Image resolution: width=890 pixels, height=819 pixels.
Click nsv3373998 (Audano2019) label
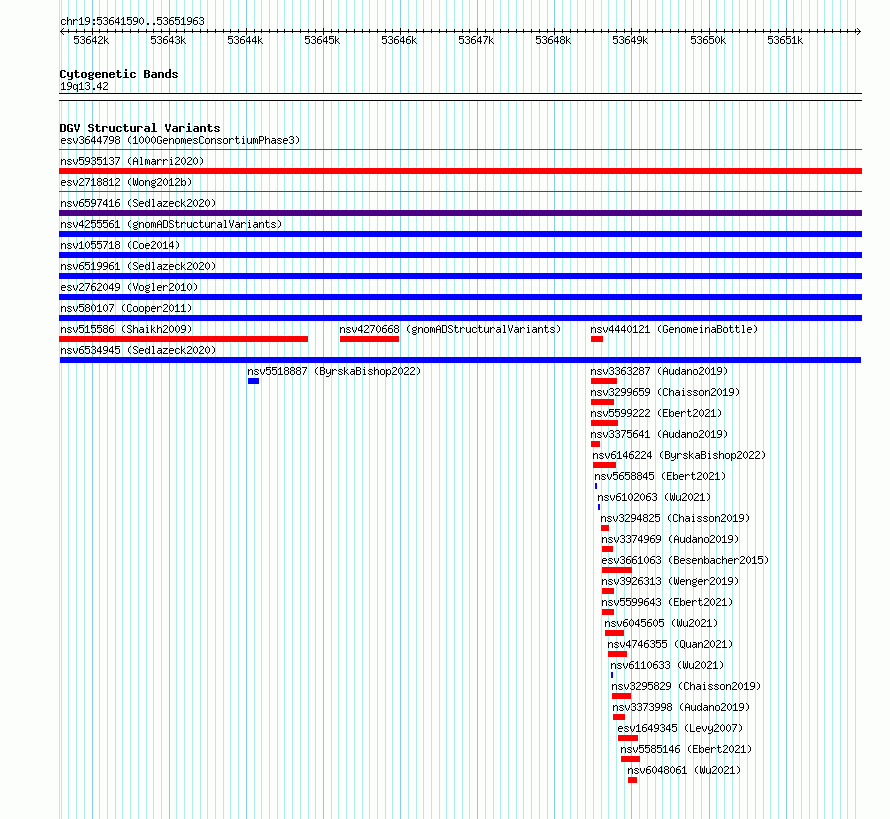tap(681, 707)
